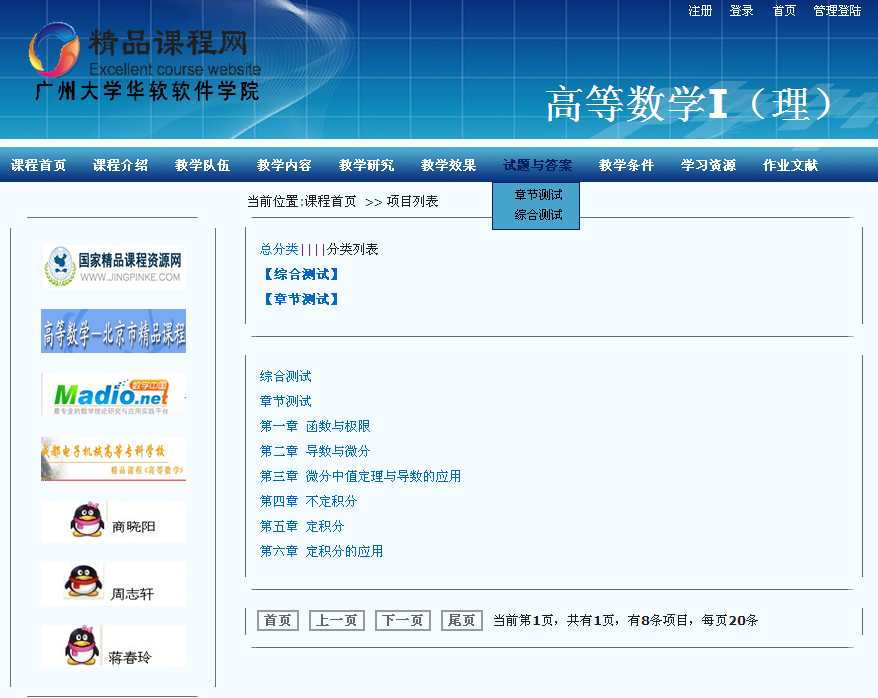Viewport: 878px width, 698px height.
Task: Open 第四章 不定积分 link
Action: 308,501
